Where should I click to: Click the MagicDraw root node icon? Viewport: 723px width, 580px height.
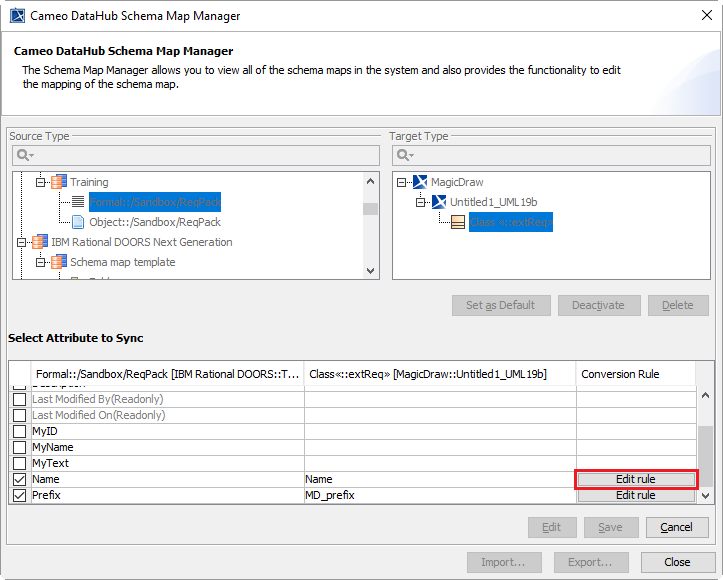click(420, 182)
